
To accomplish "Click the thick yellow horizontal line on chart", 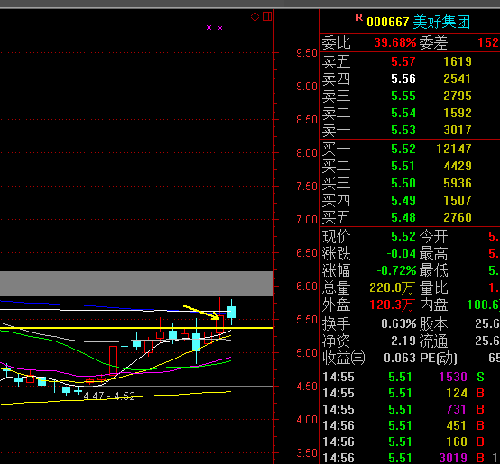I will click(x=137, y=328).
